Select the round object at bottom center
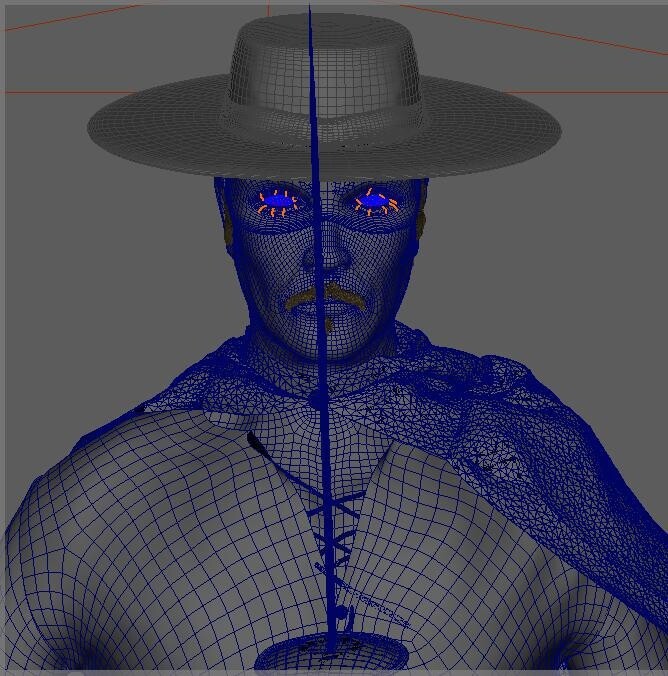This screenshot has width=668, height=676. click(330, 657)
